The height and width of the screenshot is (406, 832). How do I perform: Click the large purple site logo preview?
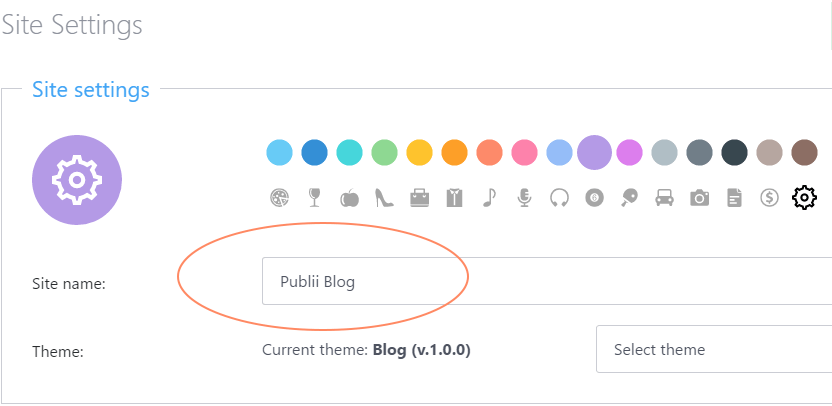click(x=77, y=180)
